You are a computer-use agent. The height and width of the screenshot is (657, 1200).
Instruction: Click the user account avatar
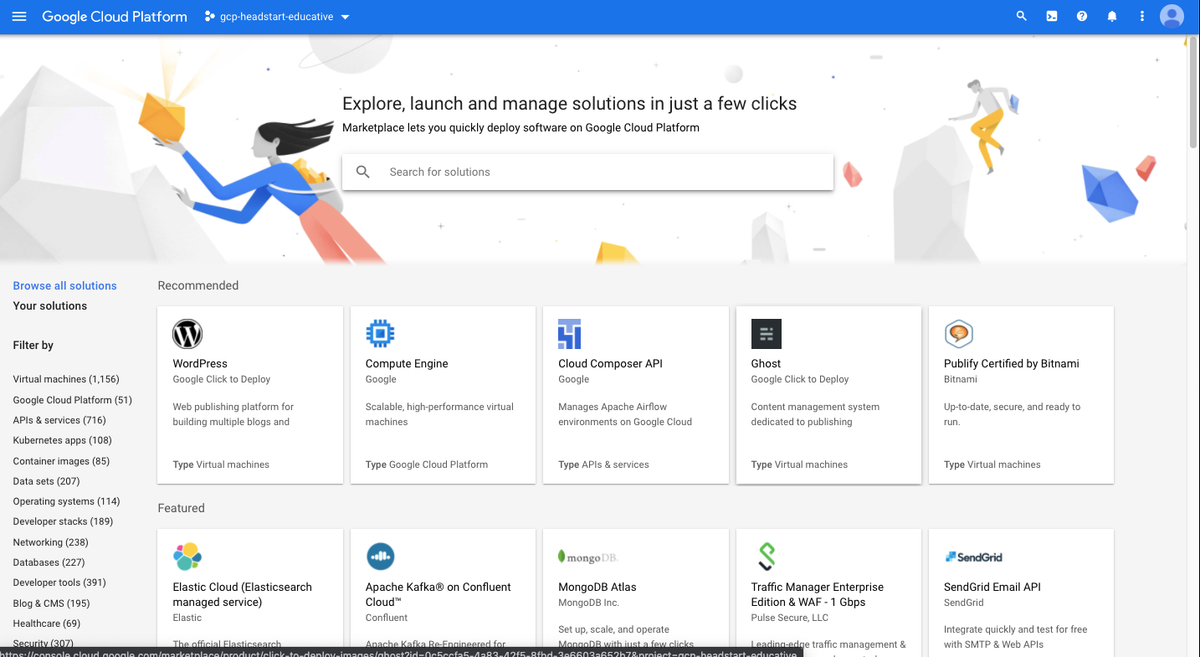(1172, 16)
